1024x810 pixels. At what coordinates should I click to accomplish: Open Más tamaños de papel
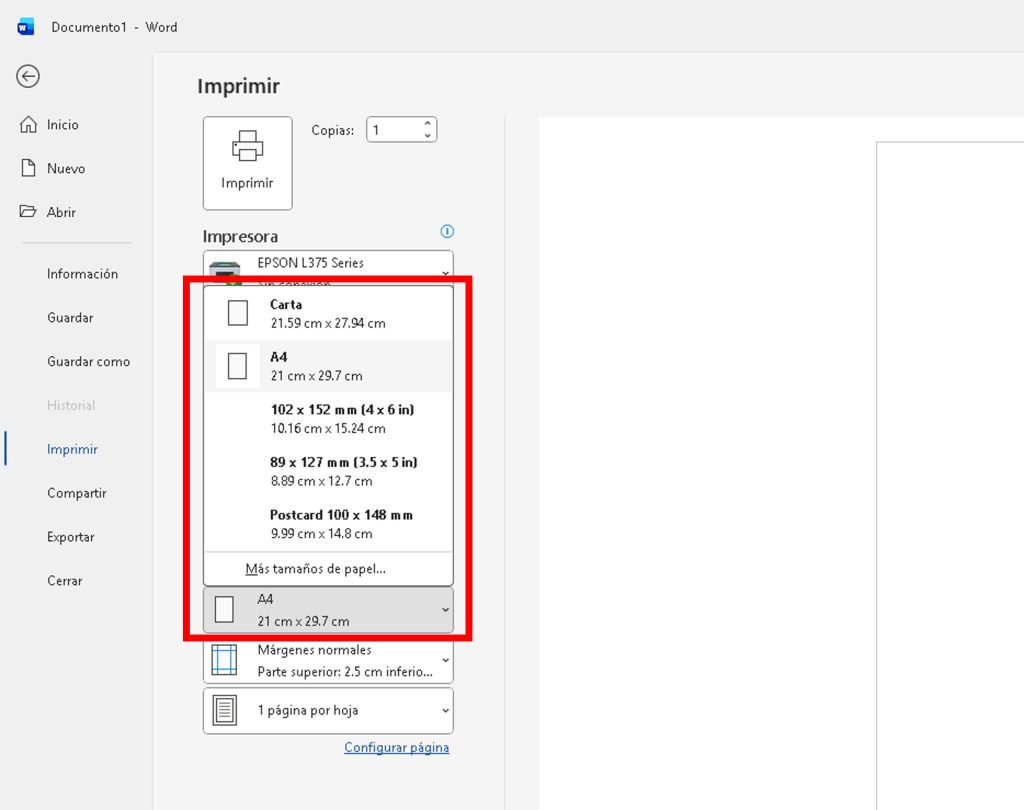[316, 569]
